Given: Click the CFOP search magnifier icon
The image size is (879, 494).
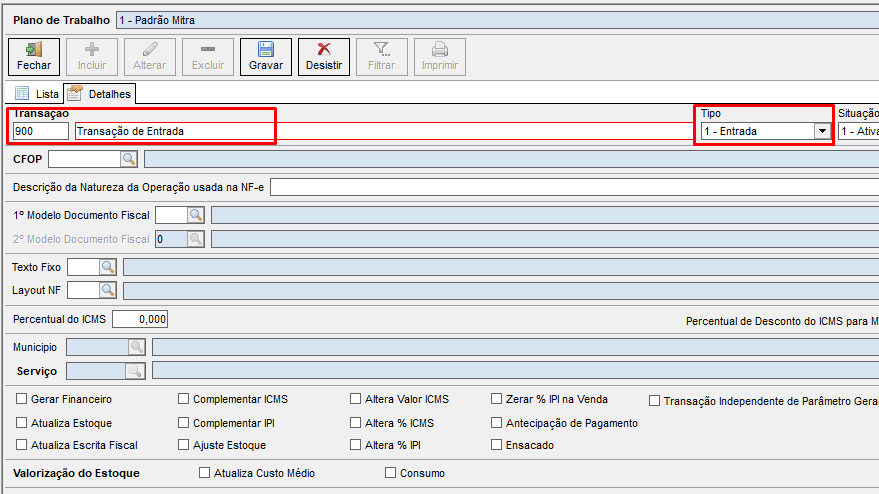Looking at the screenshot, I should click(129, 158).
